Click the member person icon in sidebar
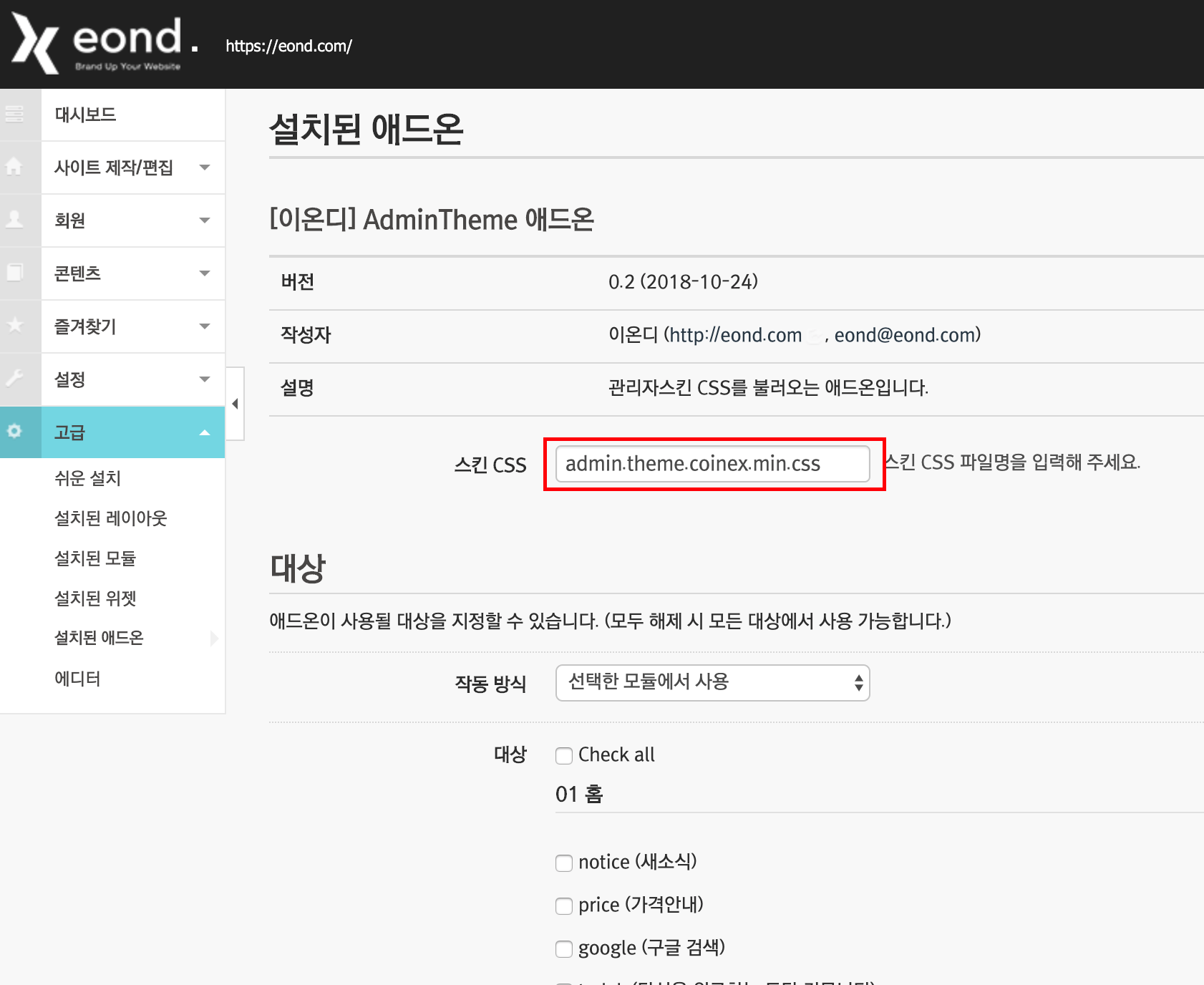The image size is (1204, 985). 14,219
